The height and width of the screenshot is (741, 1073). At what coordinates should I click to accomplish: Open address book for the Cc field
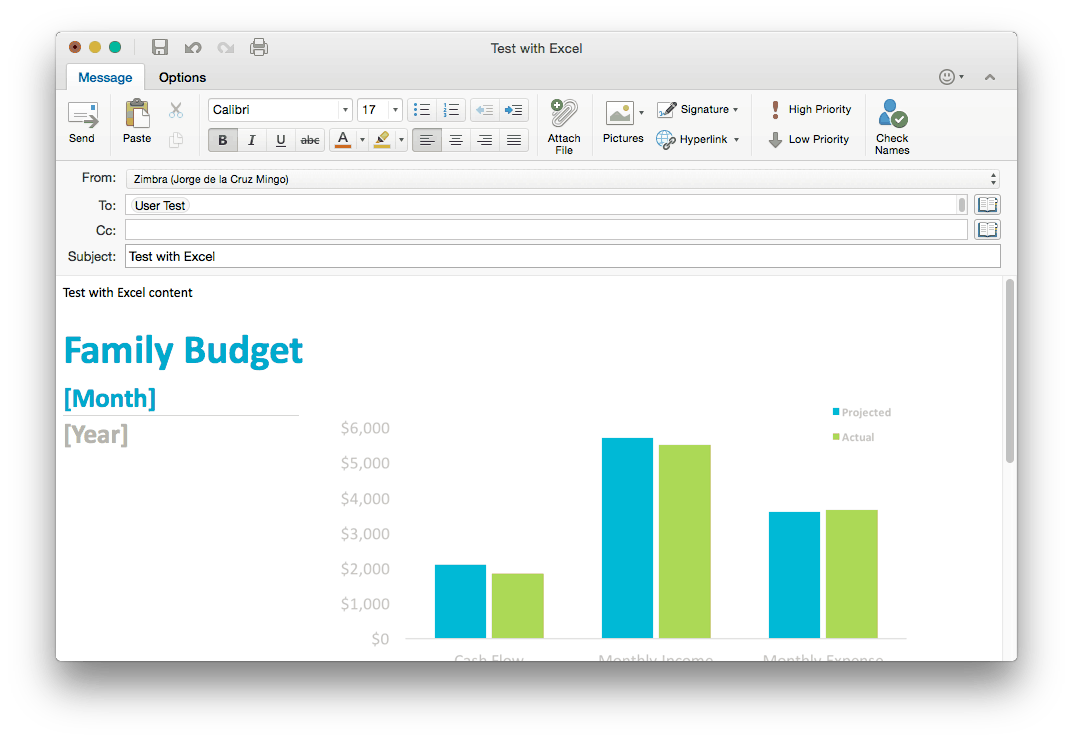click(x=987, y=230)
